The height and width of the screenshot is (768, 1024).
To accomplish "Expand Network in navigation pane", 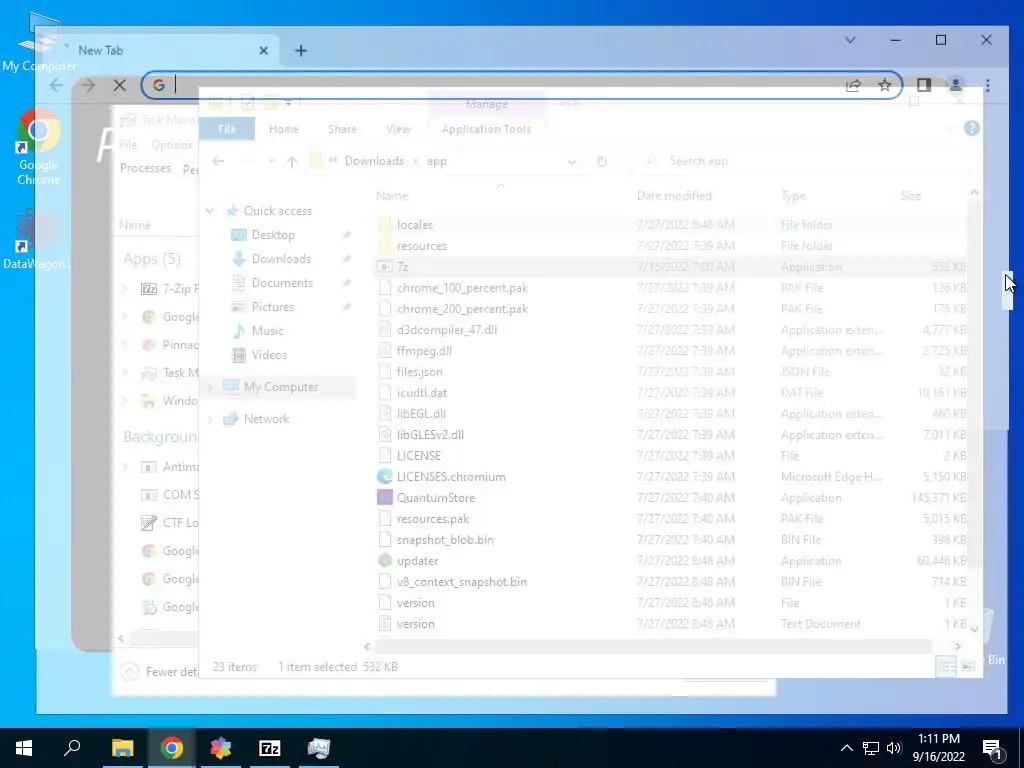I will click(x=210, y=419).
